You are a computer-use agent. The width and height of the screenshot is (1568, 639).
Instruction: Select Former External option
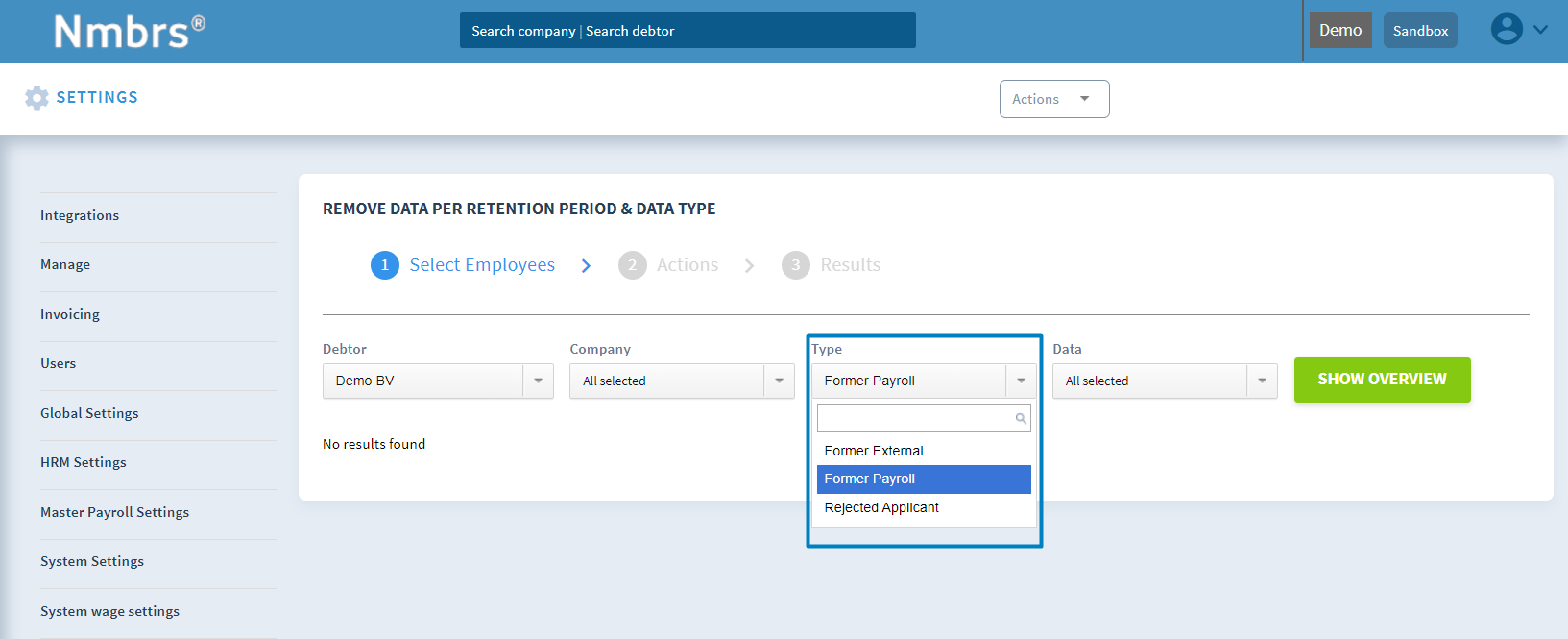tap(924, 451)
